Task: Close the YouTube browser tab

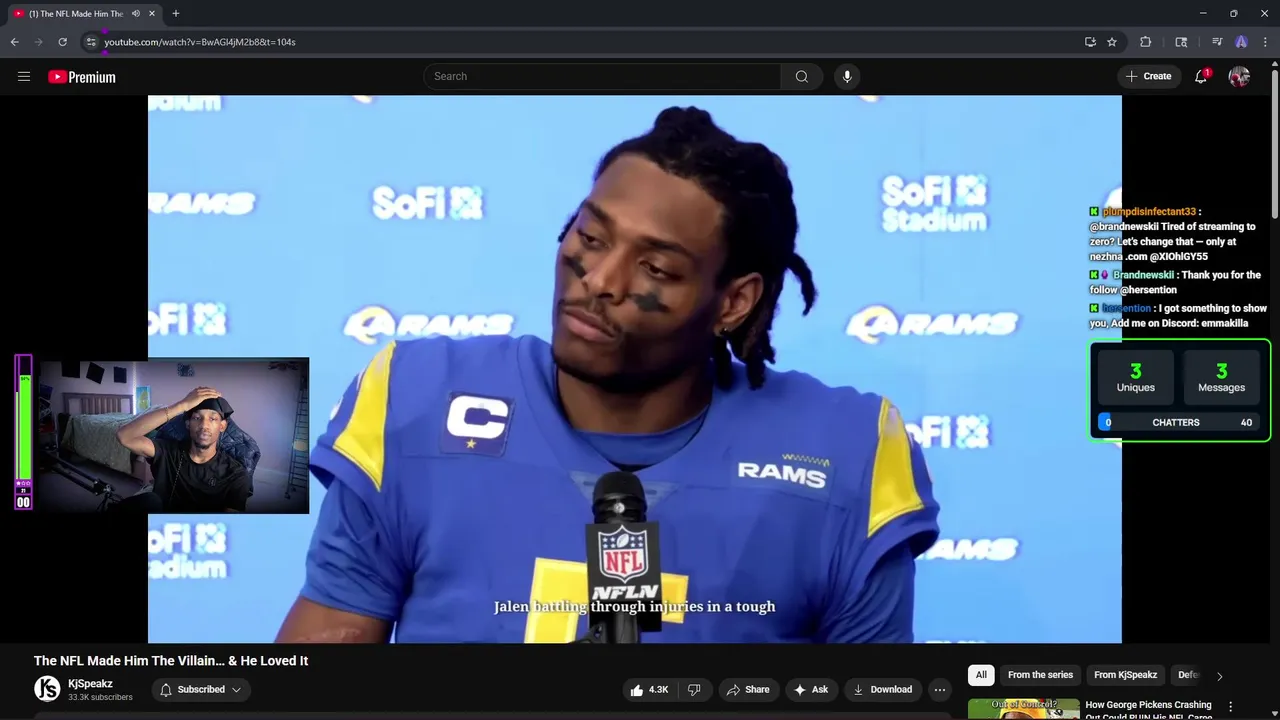Action: pyautogui.click(x=152, y=14)
